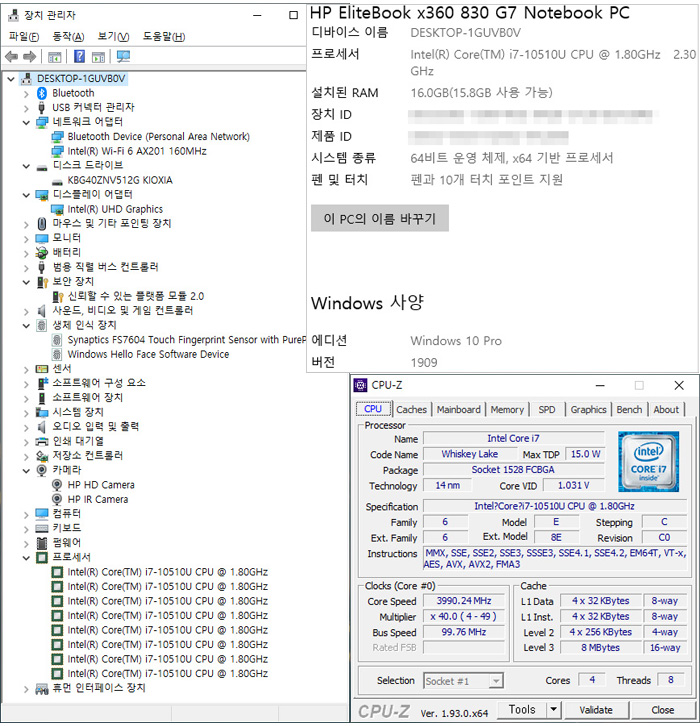The image size is (700, 726).
Task: Select the 인쇄 대기열 printer icon
Action: 42,441
